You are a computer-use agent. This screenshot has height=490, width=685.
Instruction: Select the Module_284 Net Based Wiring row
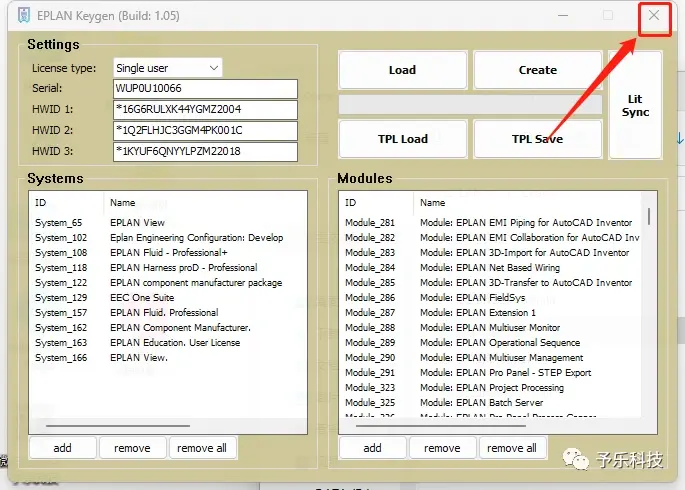(x=490, y=268)
